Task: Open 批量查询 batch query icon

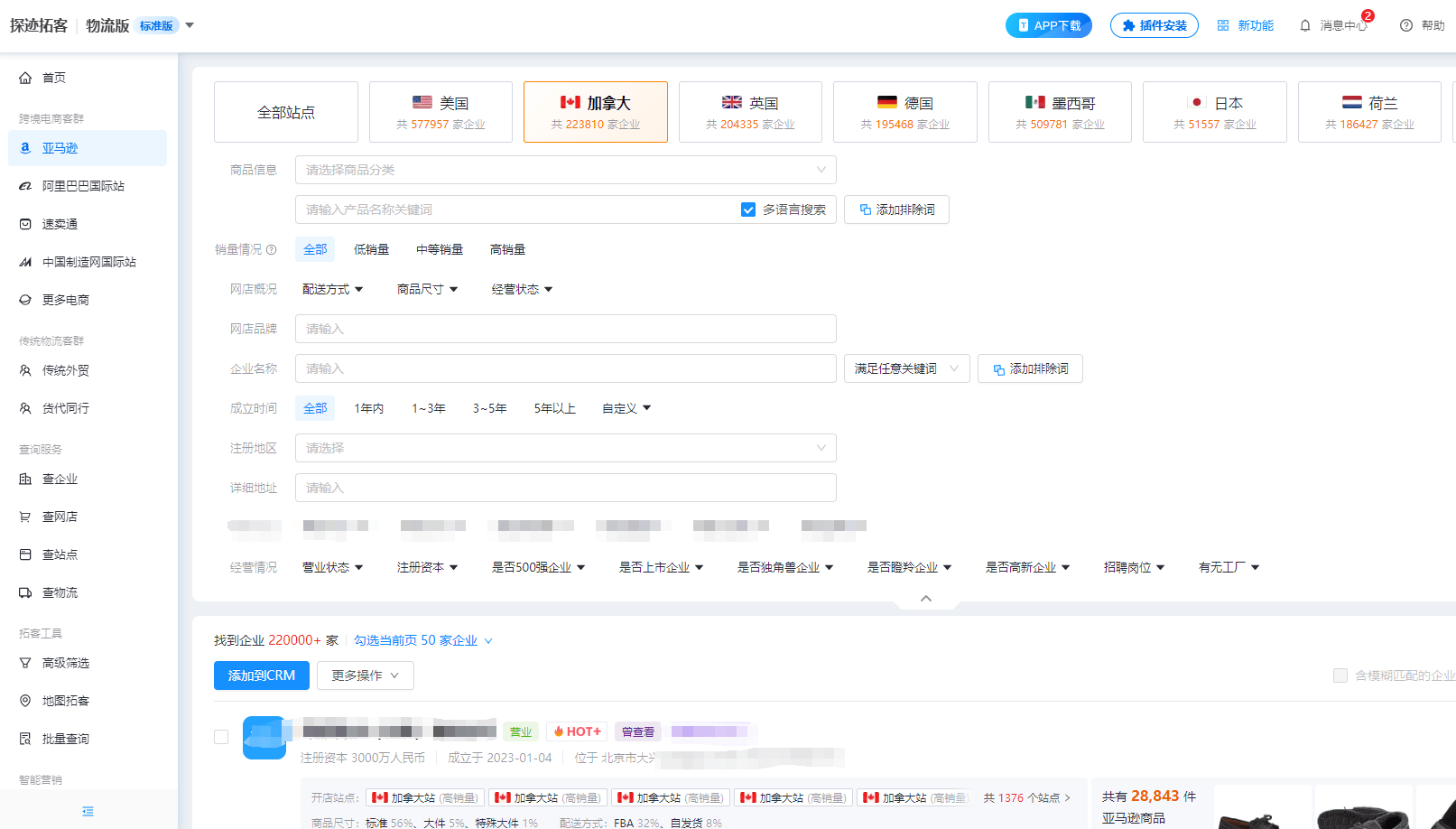Action: click(25, 739)
